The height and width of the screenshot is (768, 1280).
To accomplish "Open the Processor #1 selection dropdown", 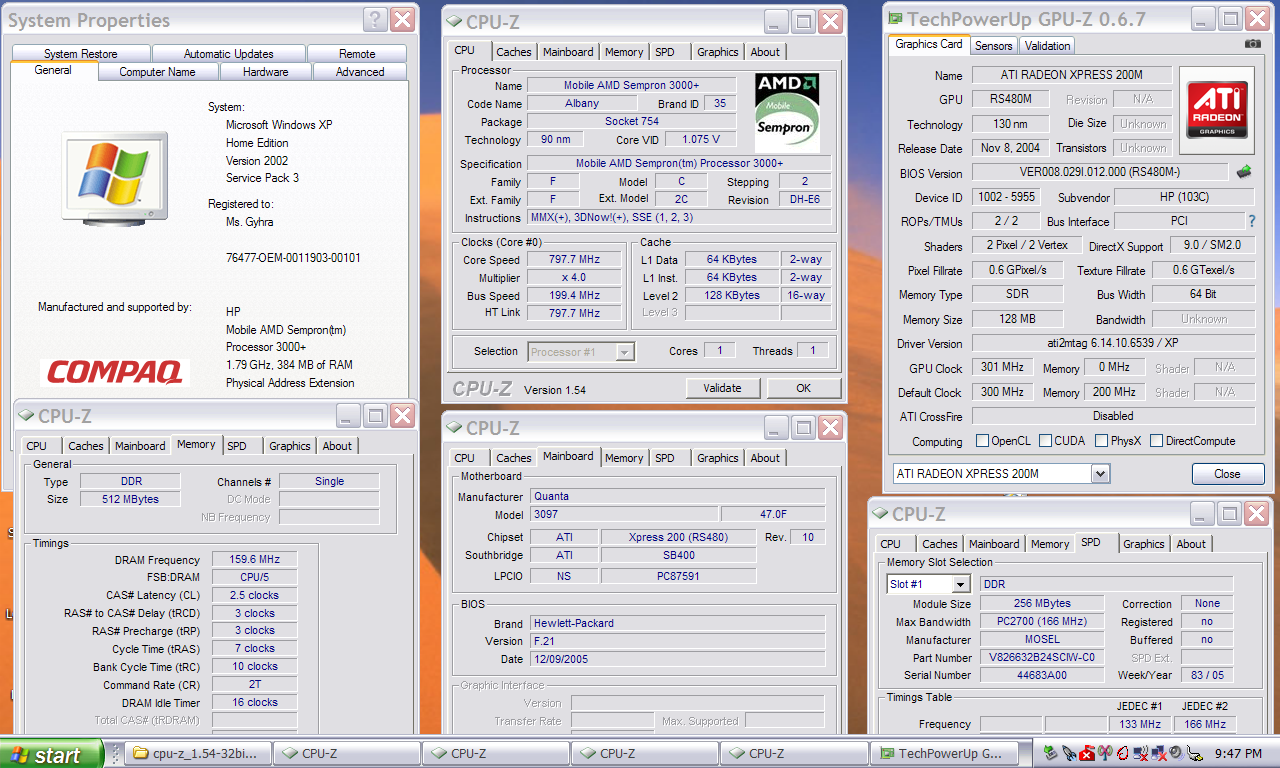I will 625,351.
